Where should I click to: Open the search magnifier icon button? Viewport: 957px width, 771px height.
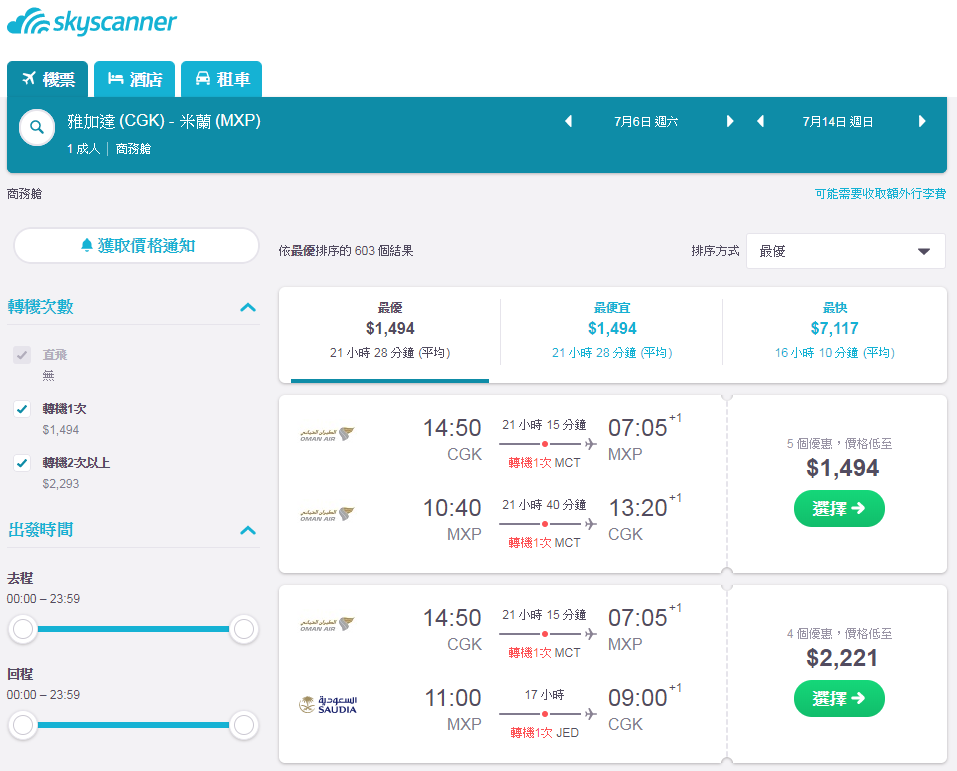(x=37, y=128)
